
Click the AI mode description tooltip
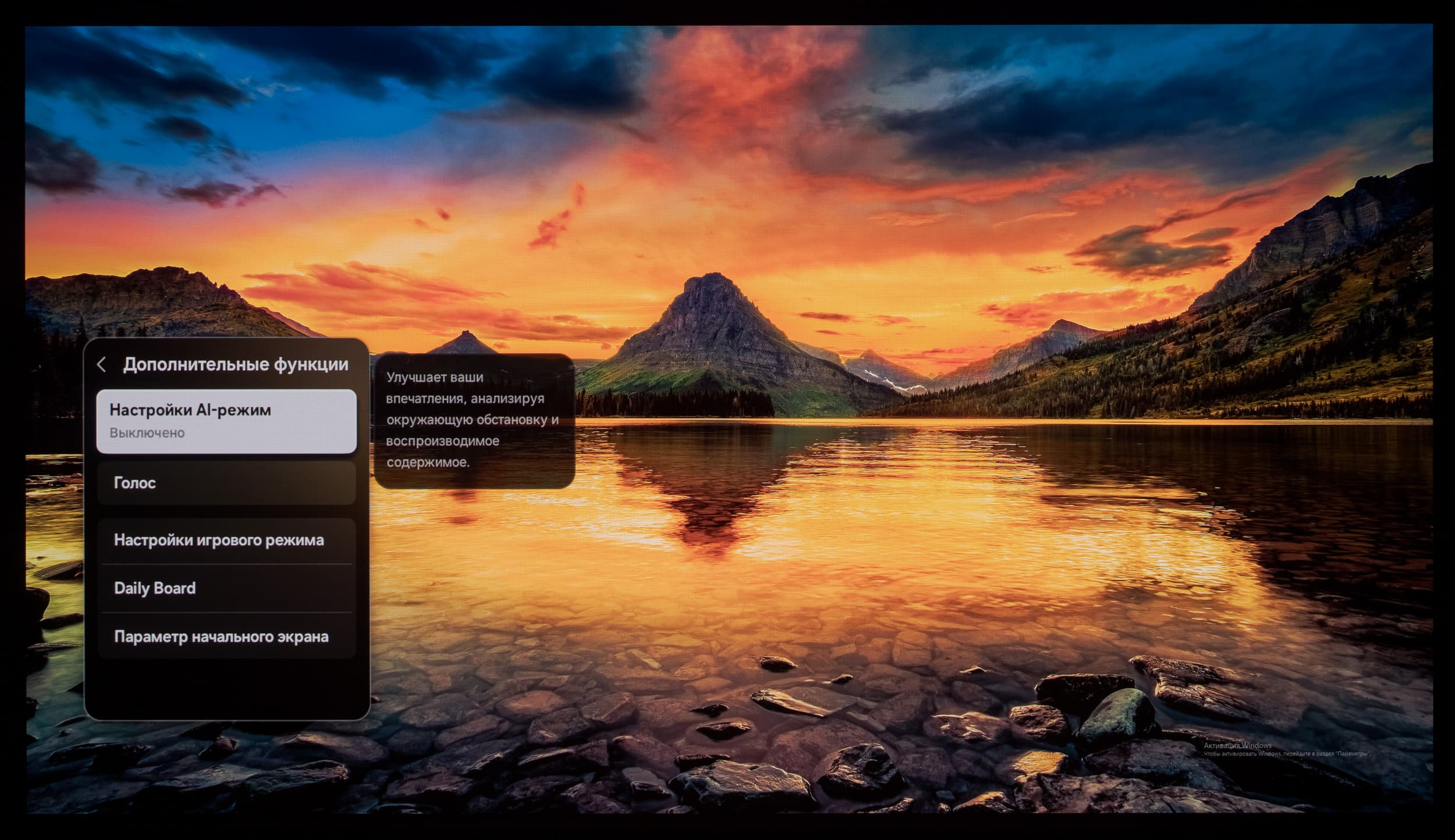[474, 420]
